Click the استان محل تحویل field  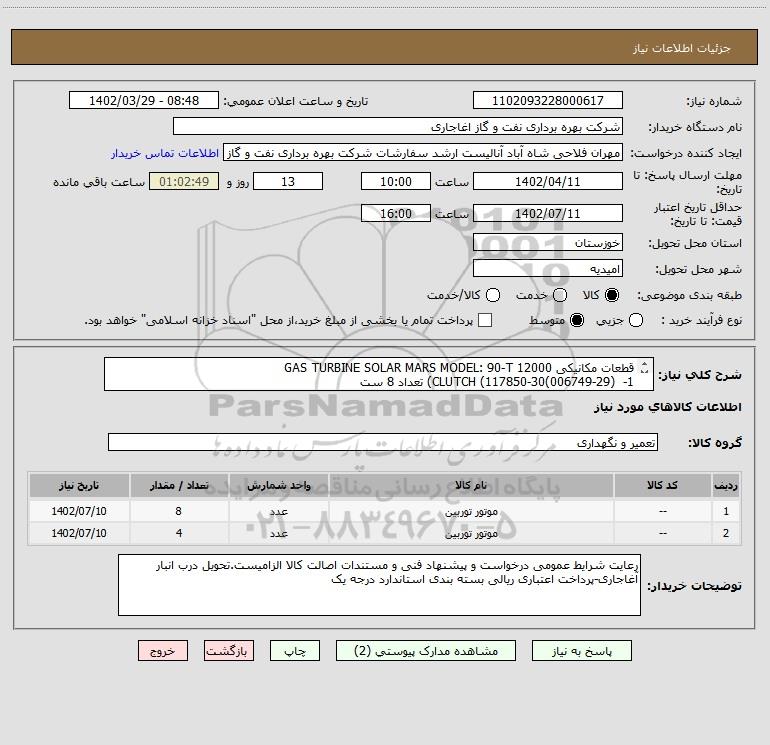click(x=548, y=243)
